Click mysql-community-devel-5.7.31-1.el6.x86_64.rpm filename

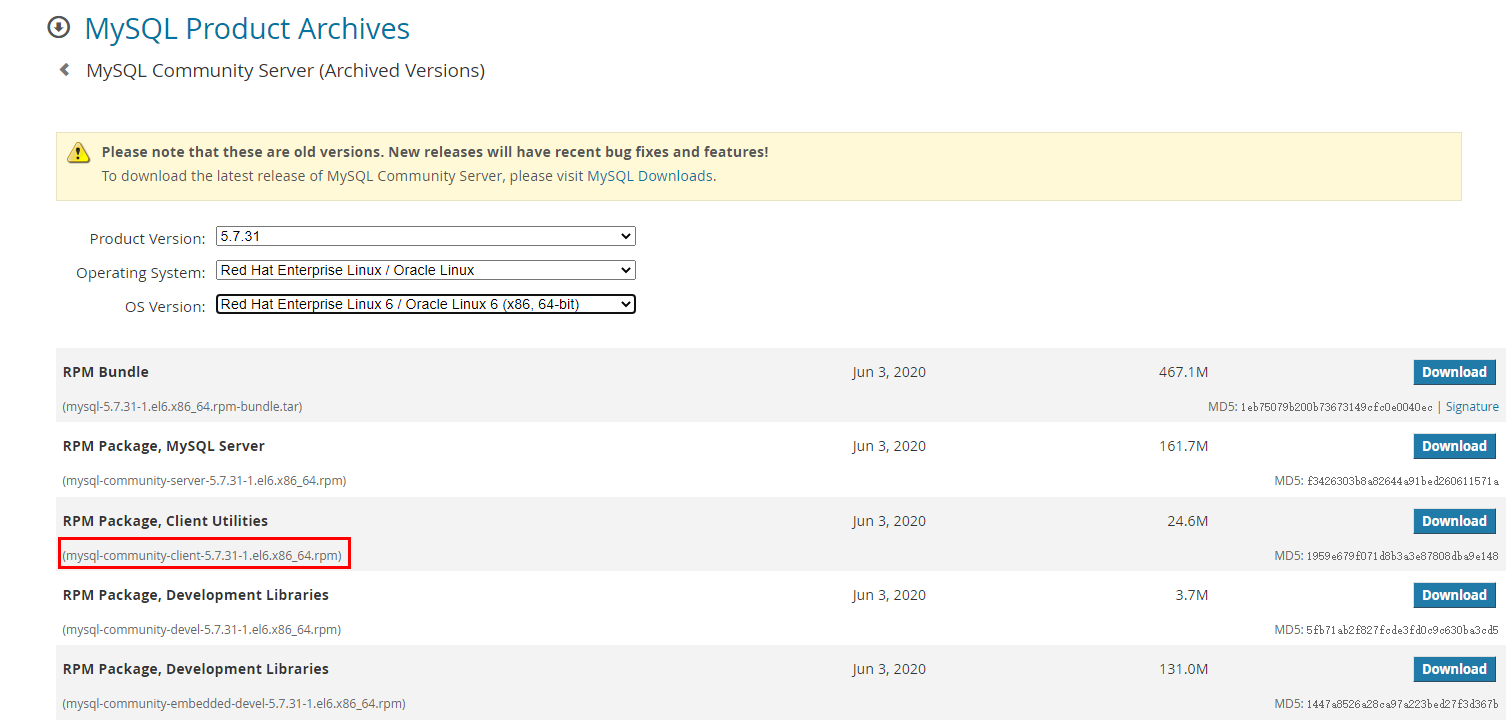click(202, 630)
